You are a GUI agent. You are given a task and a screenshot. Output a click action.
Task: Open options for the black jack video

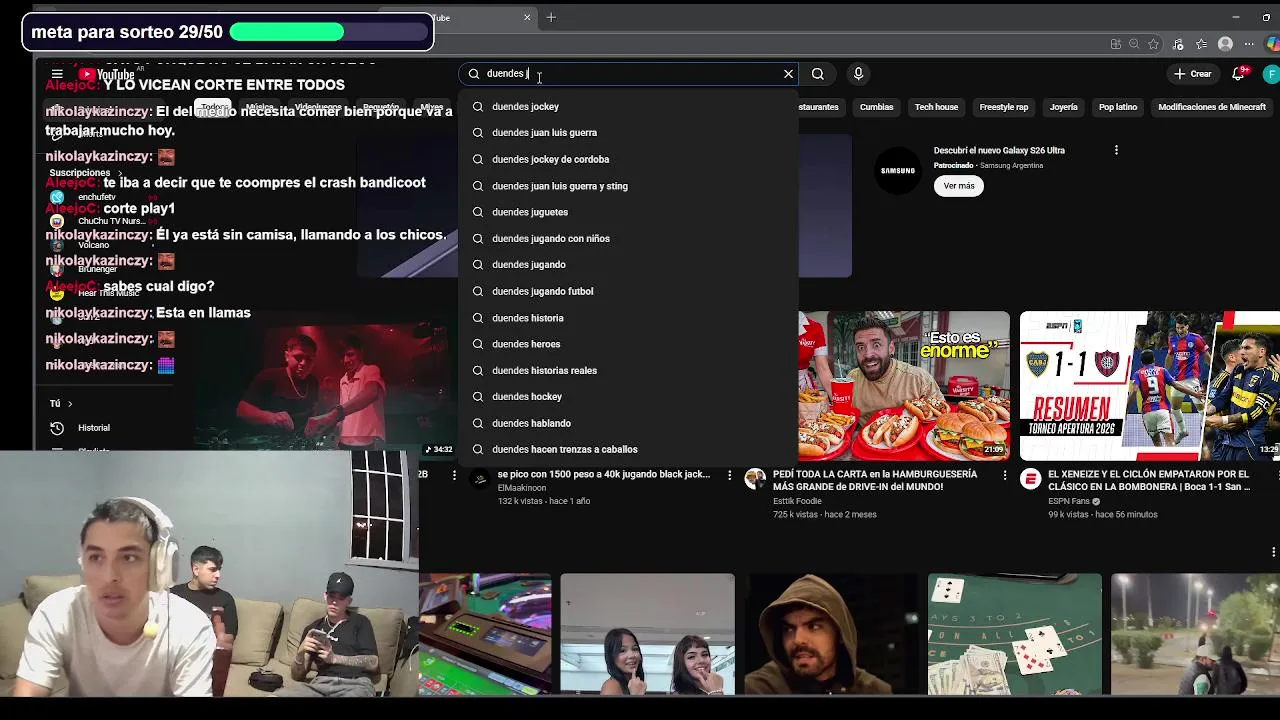(x=730, y=475)
